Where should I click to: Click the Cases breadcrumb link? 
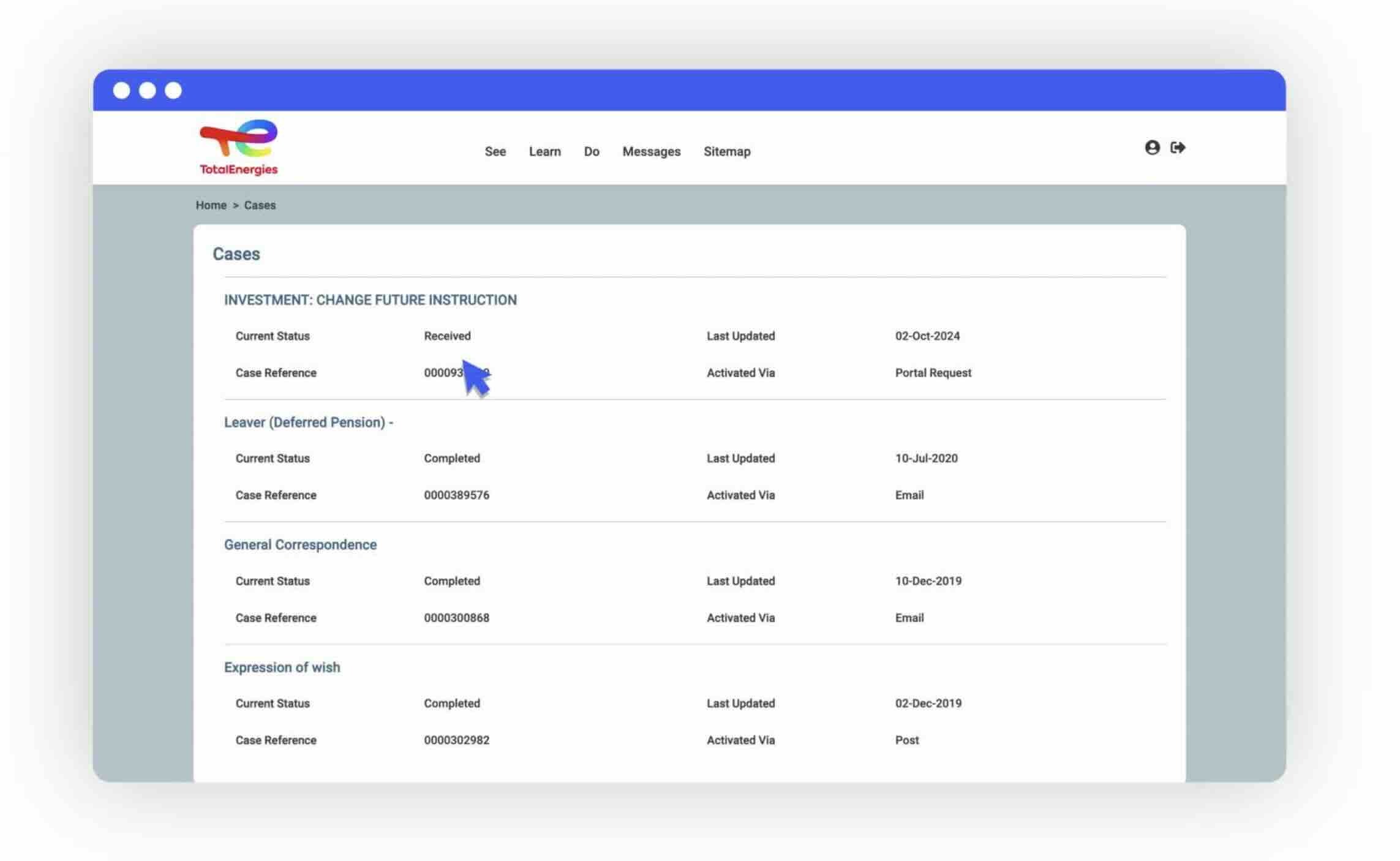[x=260, y=205]
